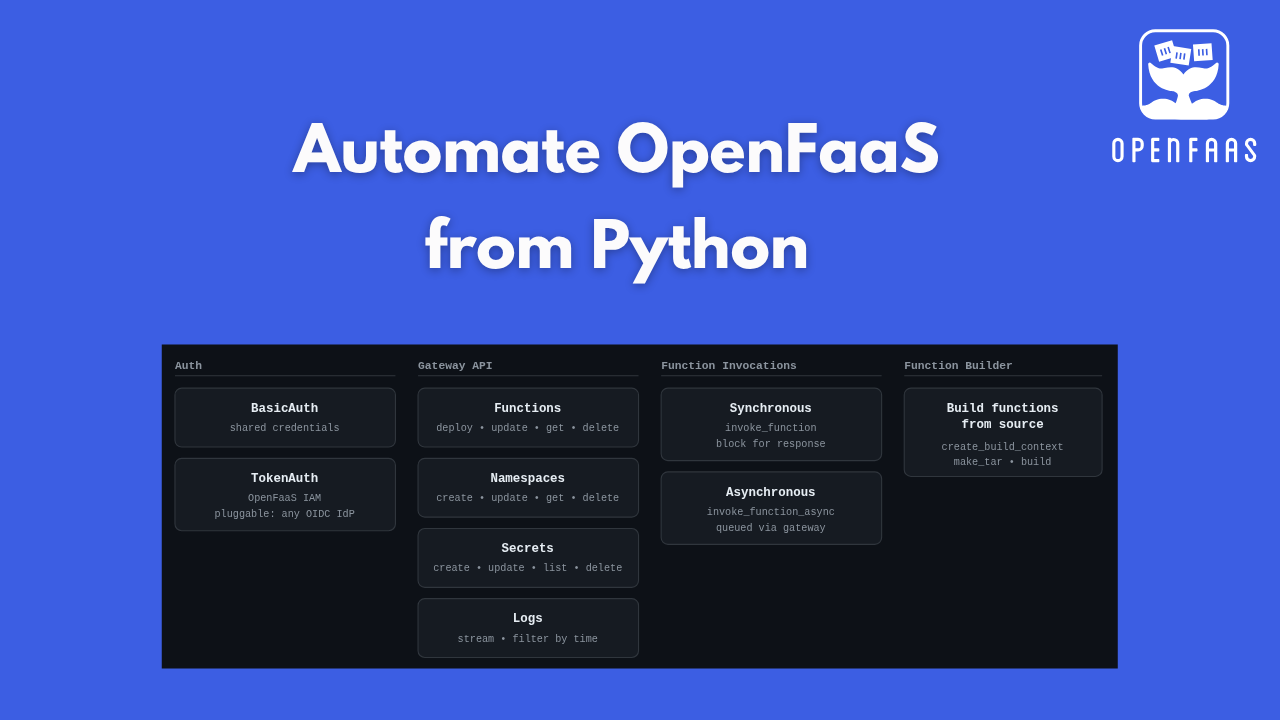Open the Namespaces card
This screenshot has width=1280, height=720.
click(x=528, y=487)
